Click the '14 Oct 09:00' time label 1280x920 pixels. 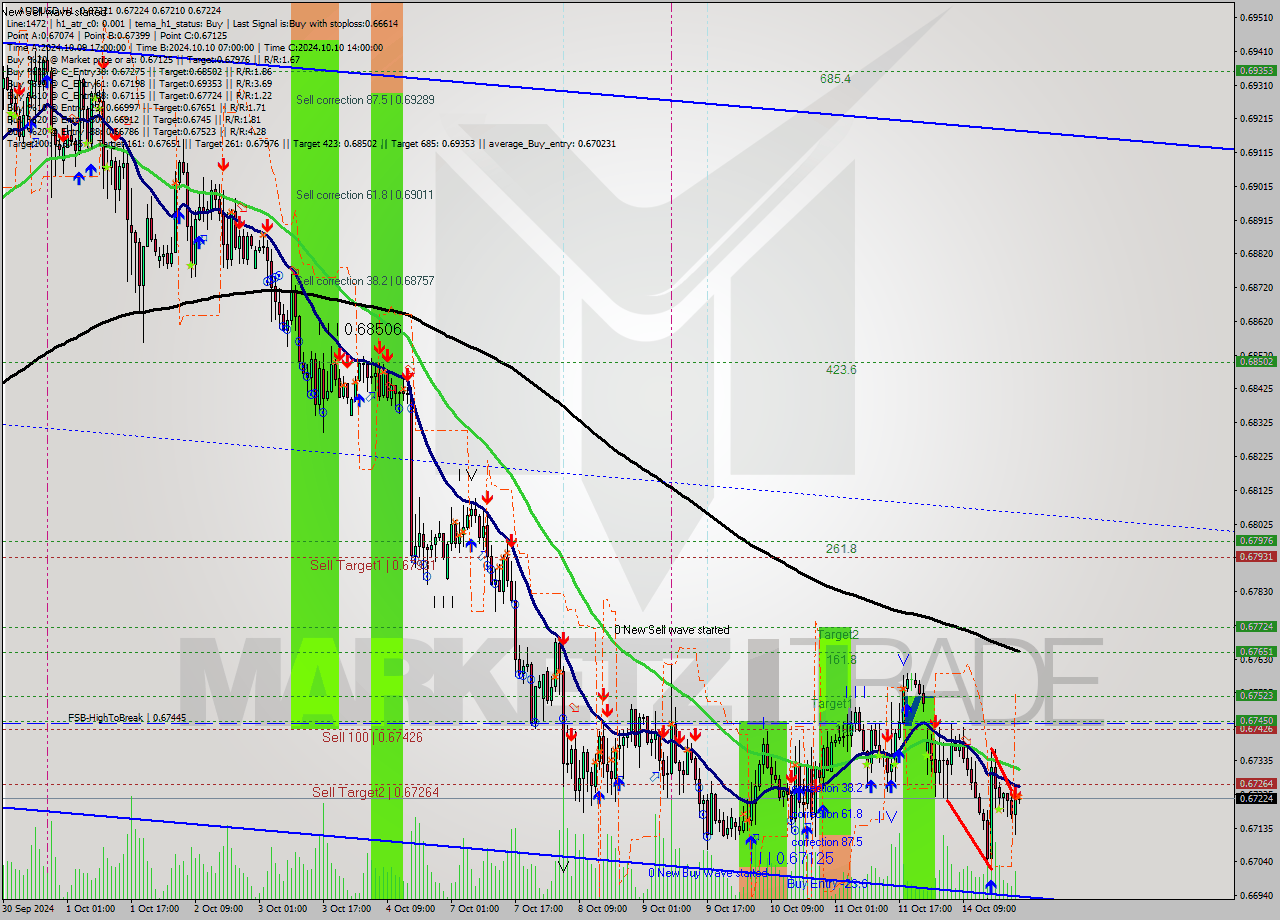[x=988, y=909]
